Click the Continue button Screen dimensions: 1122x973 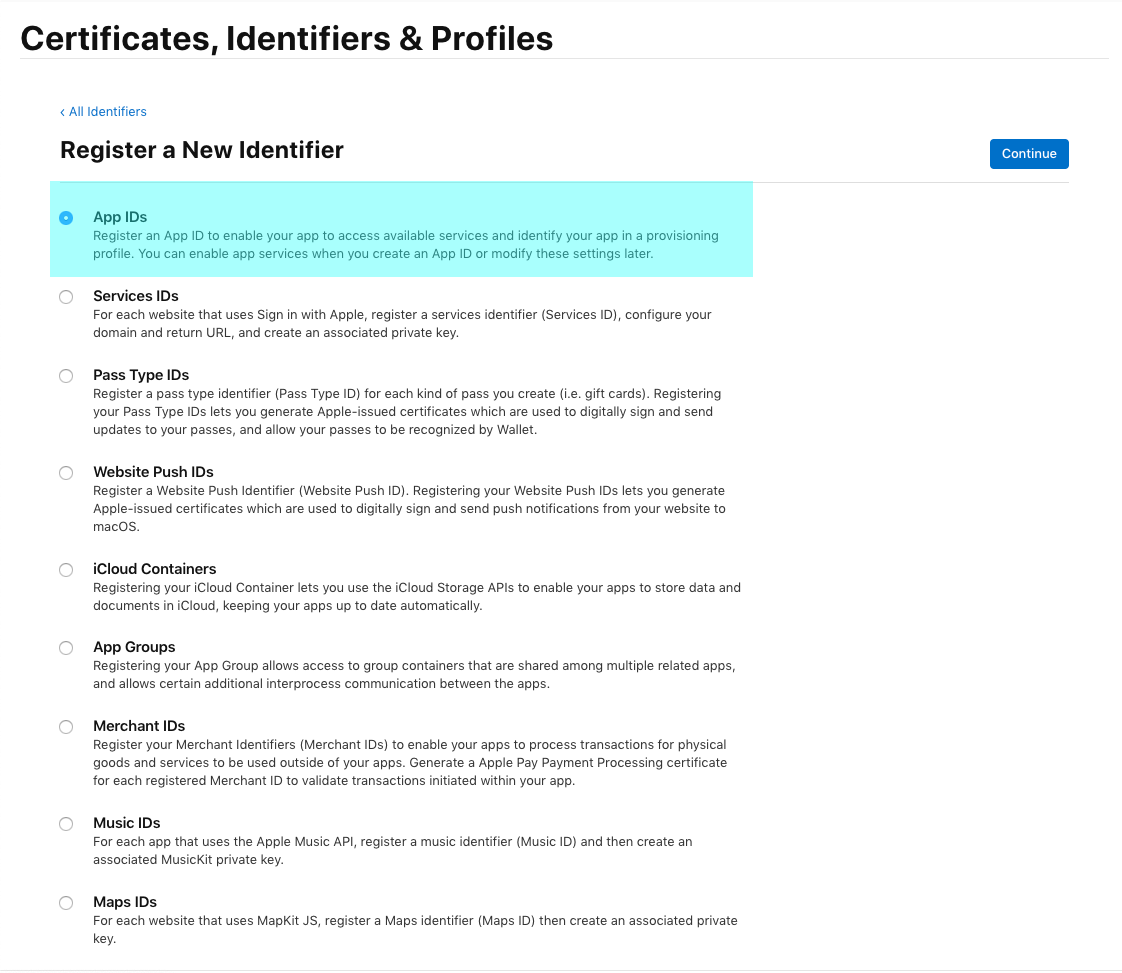pos(1029,154)
